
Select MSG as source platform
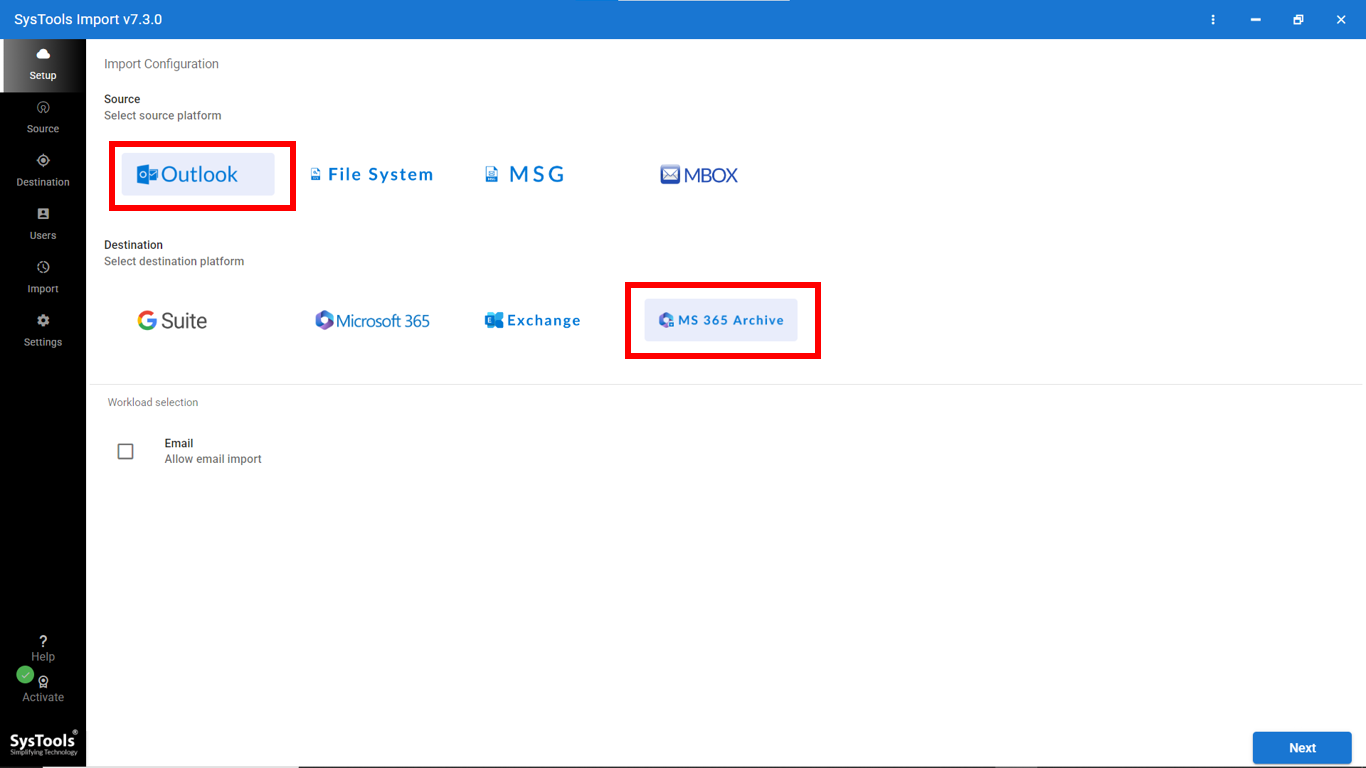point(525,174)
